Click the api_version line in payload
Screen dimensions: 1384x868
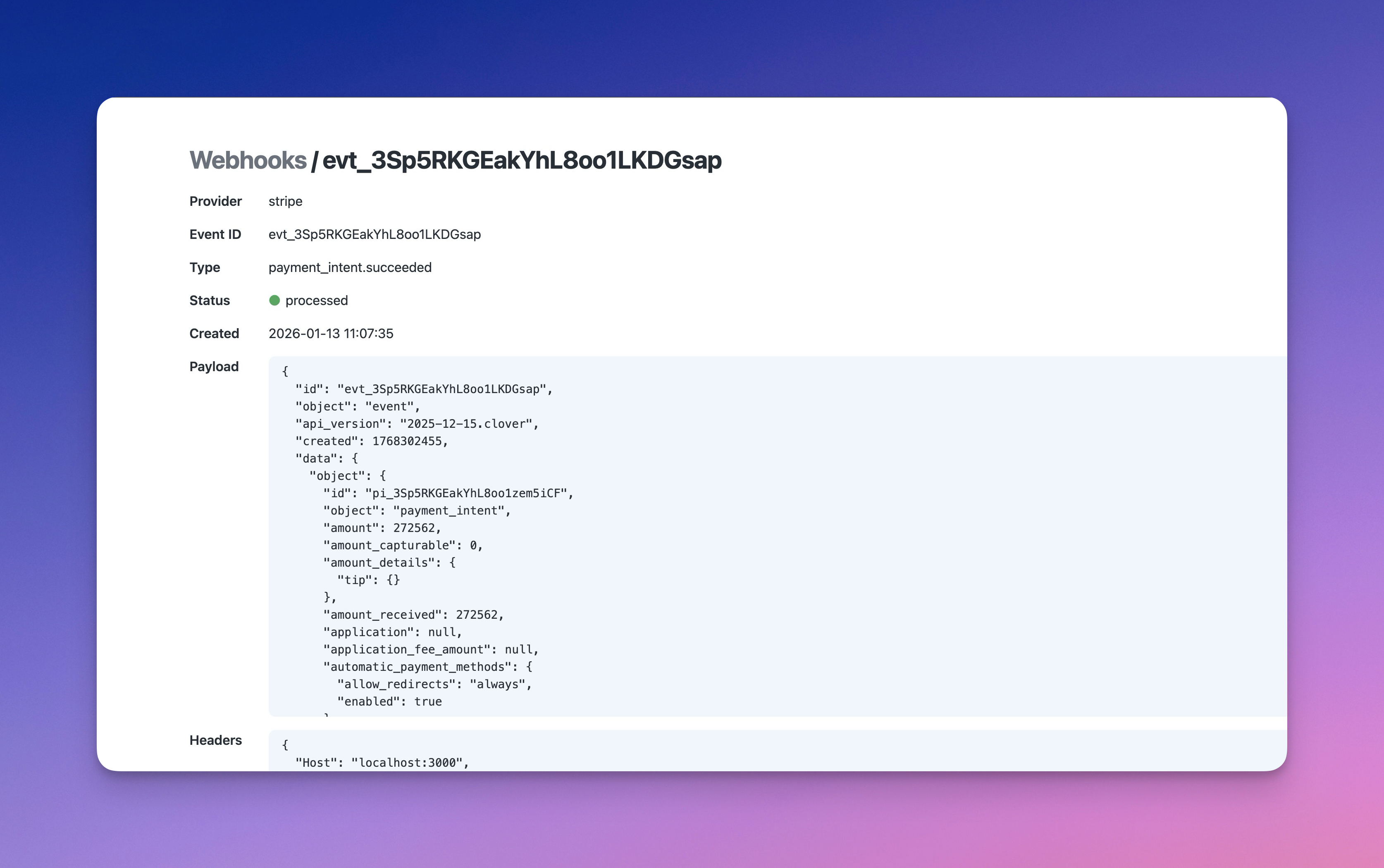(417, 424)
